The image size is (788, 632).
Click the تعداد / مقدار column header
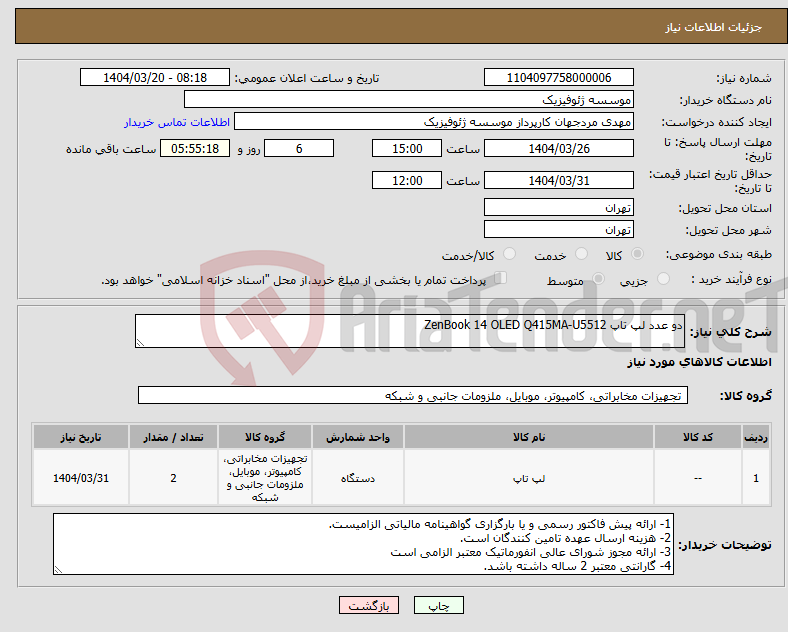point(173,437)
